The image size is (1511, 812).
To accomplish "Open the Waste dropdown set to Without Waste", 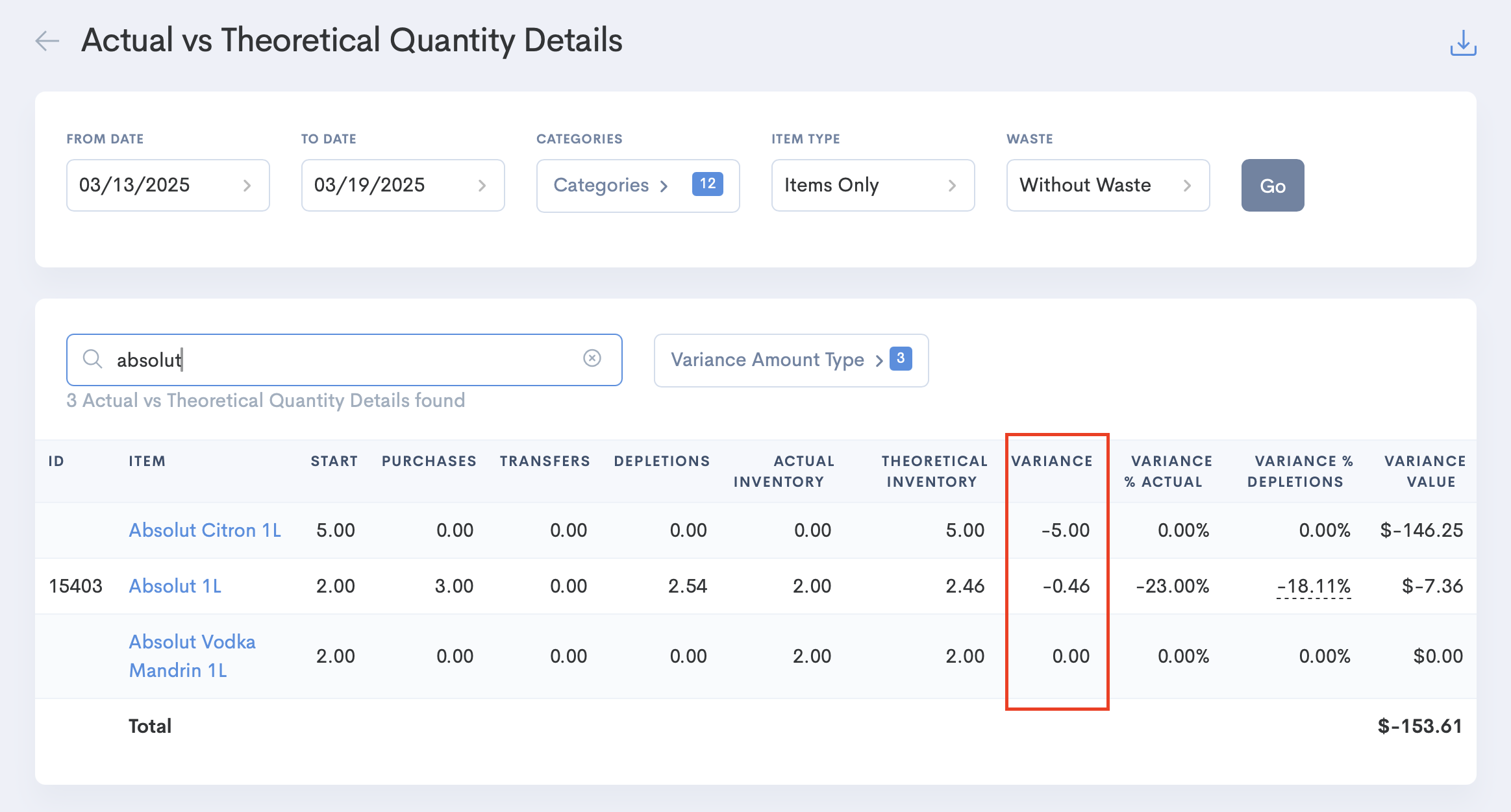I will [1107, 185].
